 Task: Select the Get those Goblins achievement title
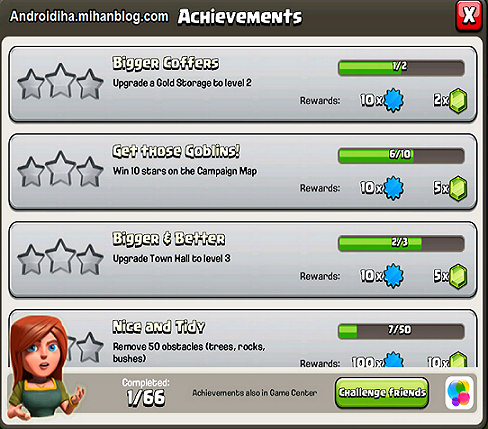pos(176,151)
